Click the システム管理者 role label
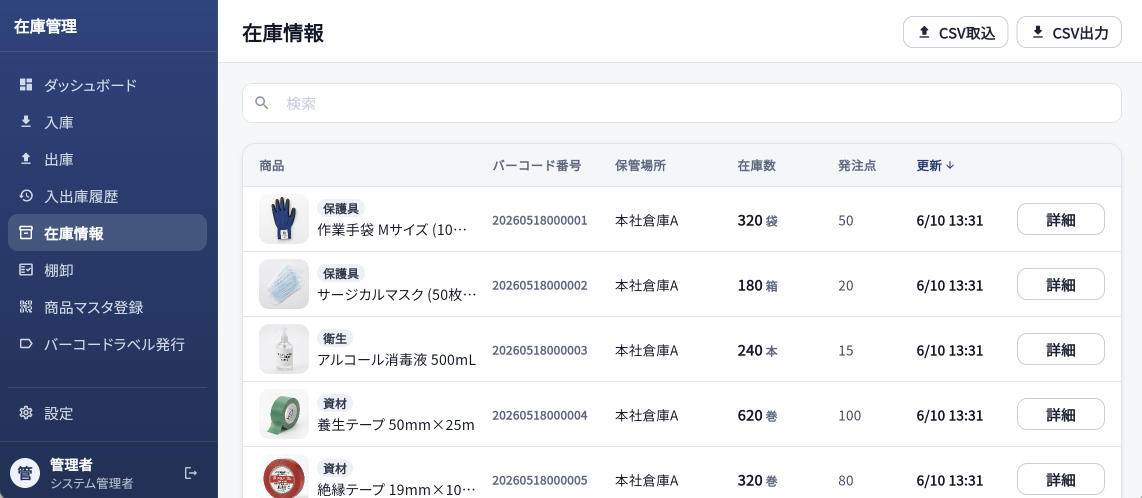The height and width of the screenshot is (498, 1142). [x=92, y=483]
